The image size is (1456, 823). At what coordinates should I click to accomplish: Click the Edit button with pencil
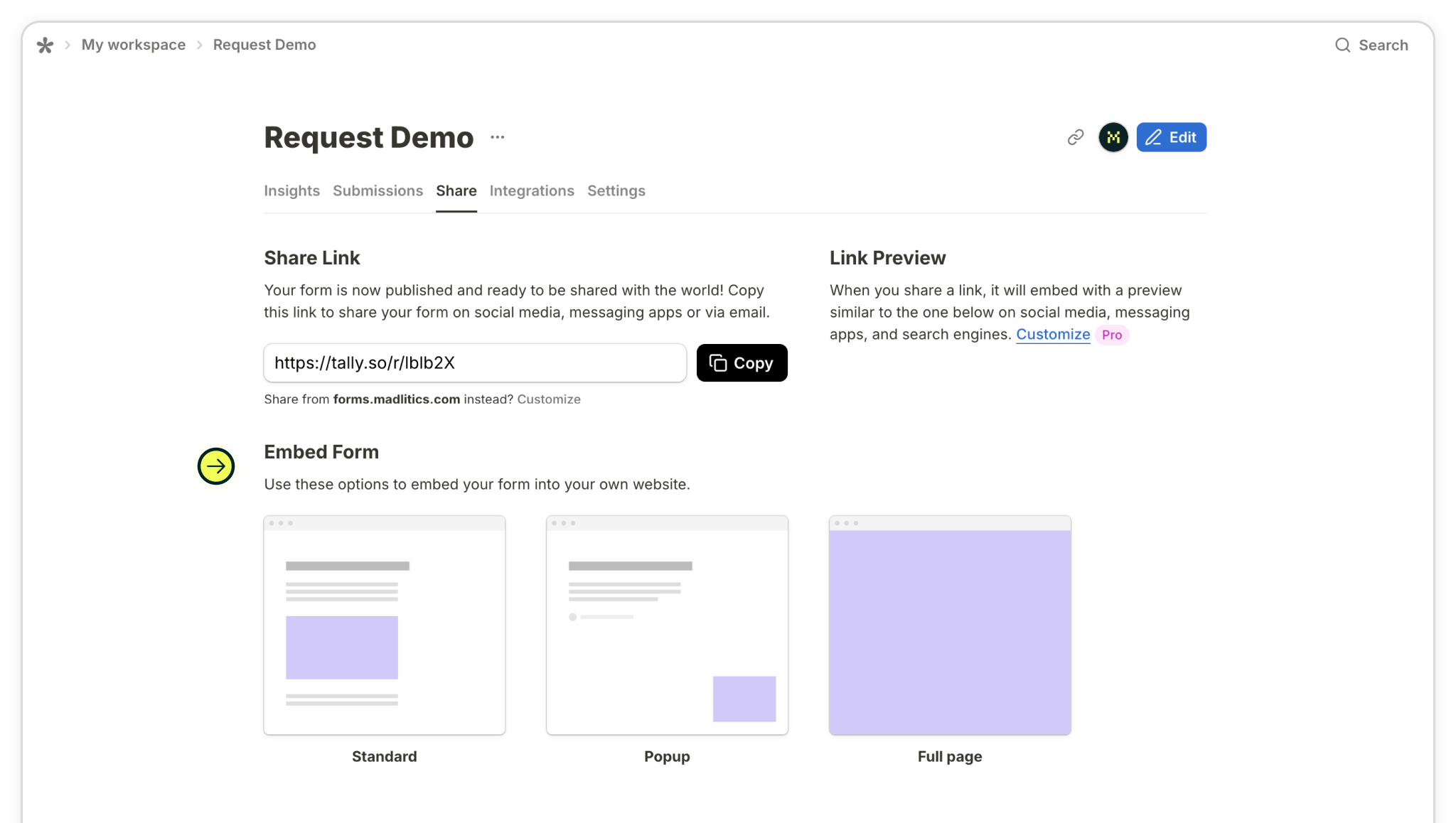(x=1171, y=137)
